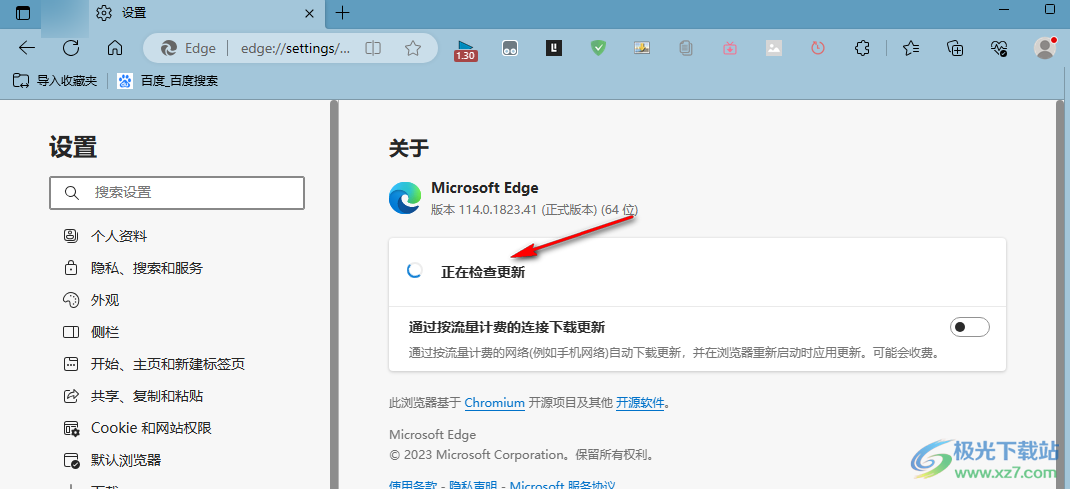Click 导入收藏夹 bookmark bar item
Viewport: 1070px width, 489px height.
click(x=55, y=80)
